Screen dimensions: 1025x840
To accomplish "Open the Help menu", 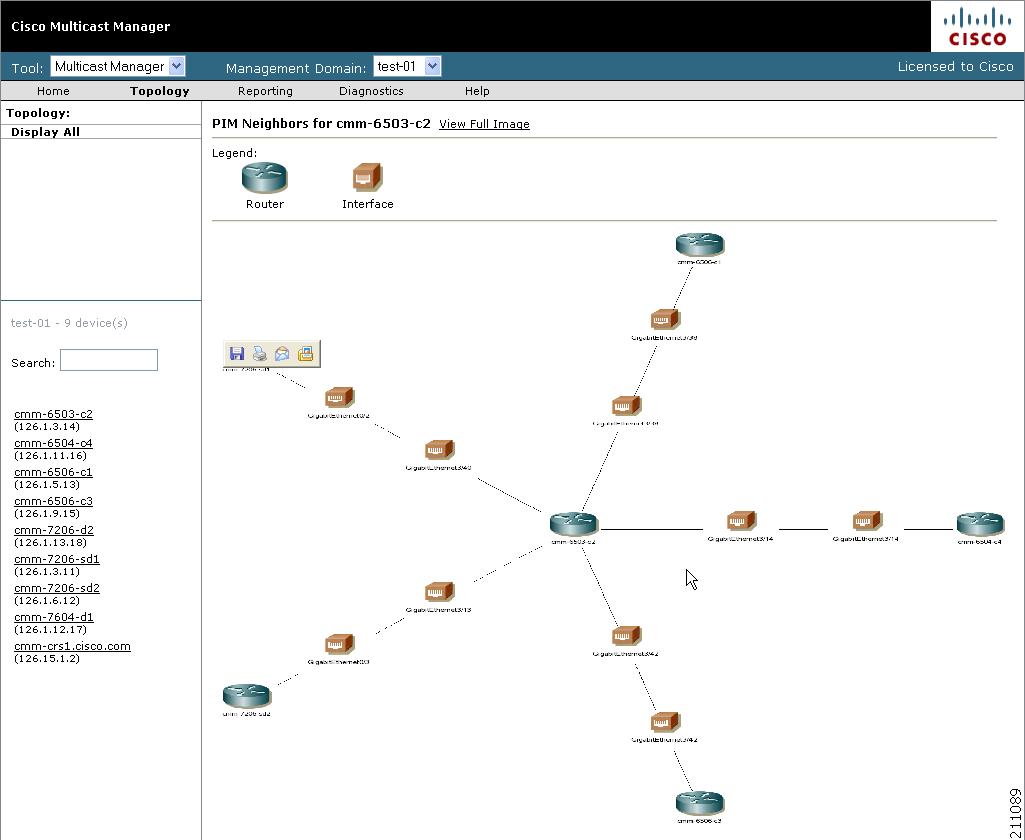I will (x=477, y=91).
